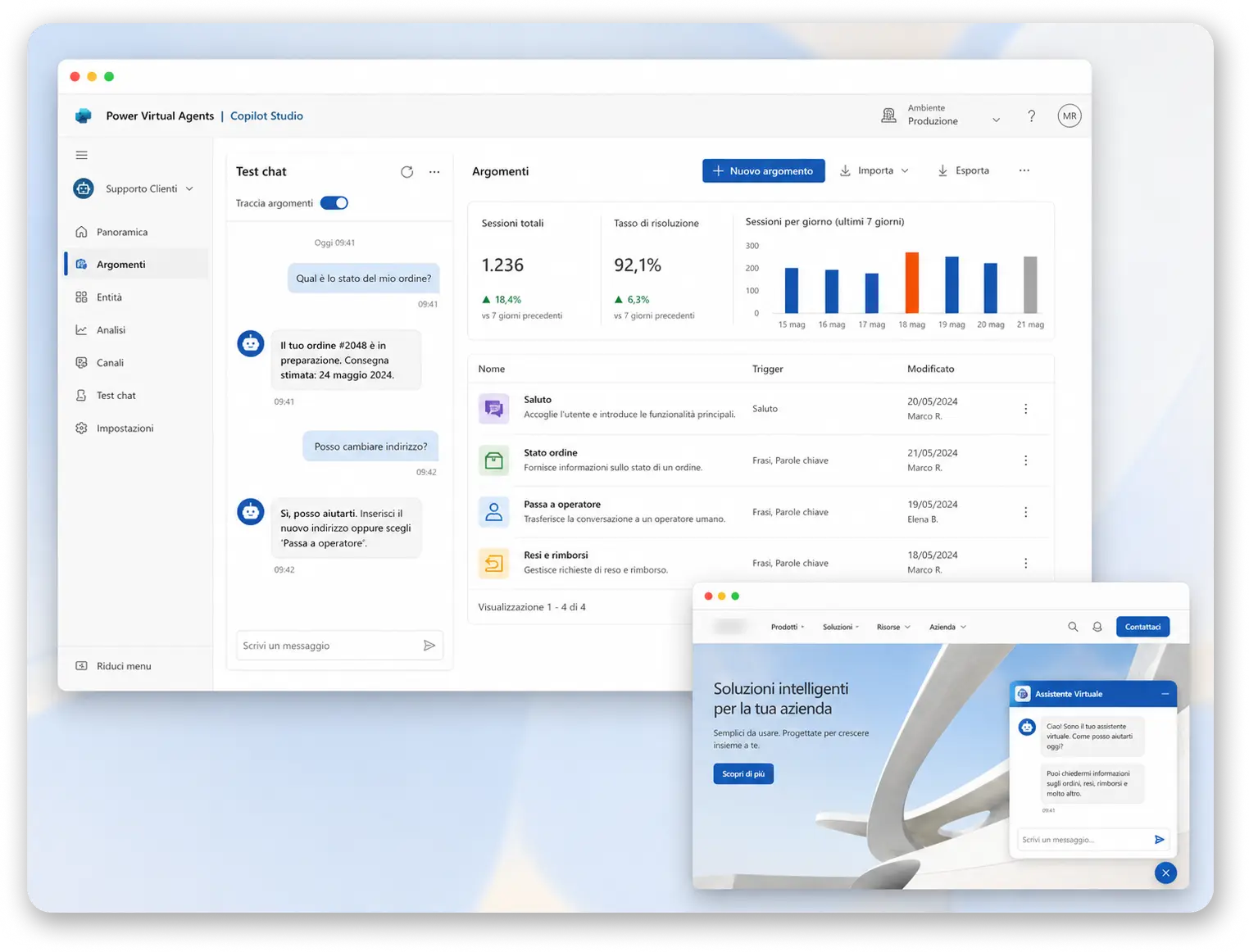Toggle off Traccia argomenti switch
The width and height of the screenshot is (1249, 952).
coord(334,203)
